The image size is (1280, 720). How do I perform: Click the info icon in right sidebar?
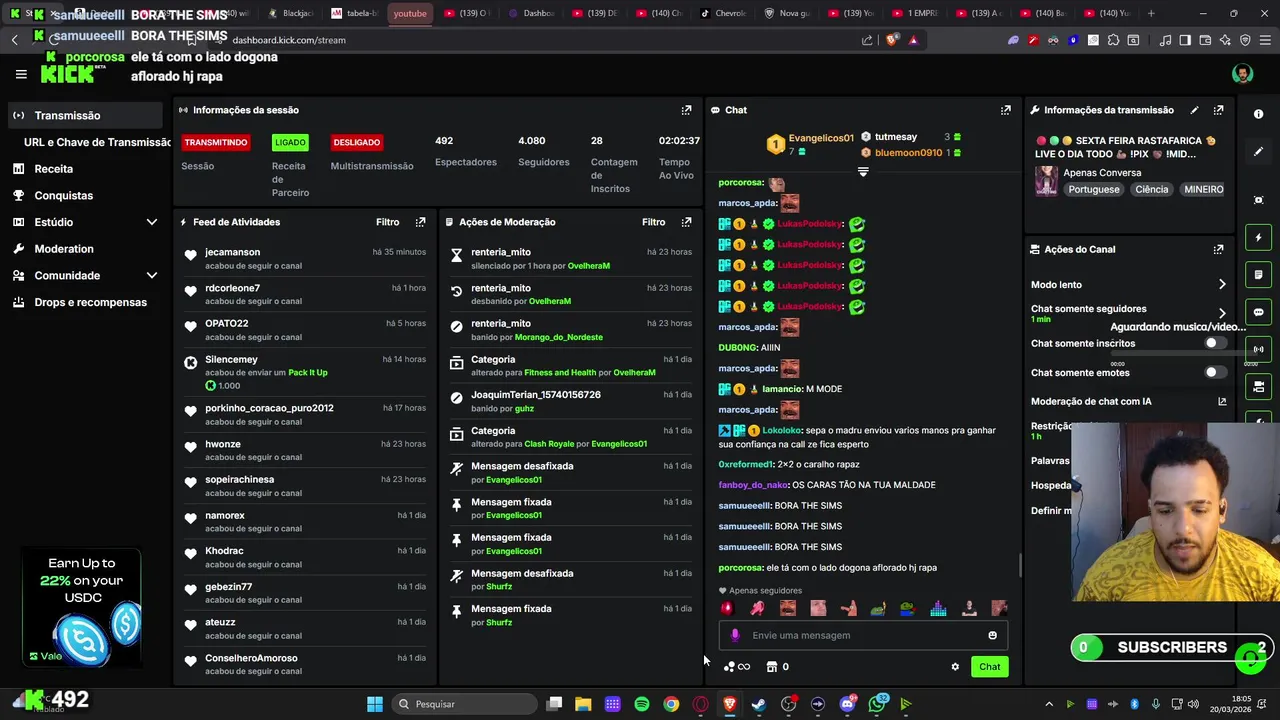click(x=1258, y=114)
